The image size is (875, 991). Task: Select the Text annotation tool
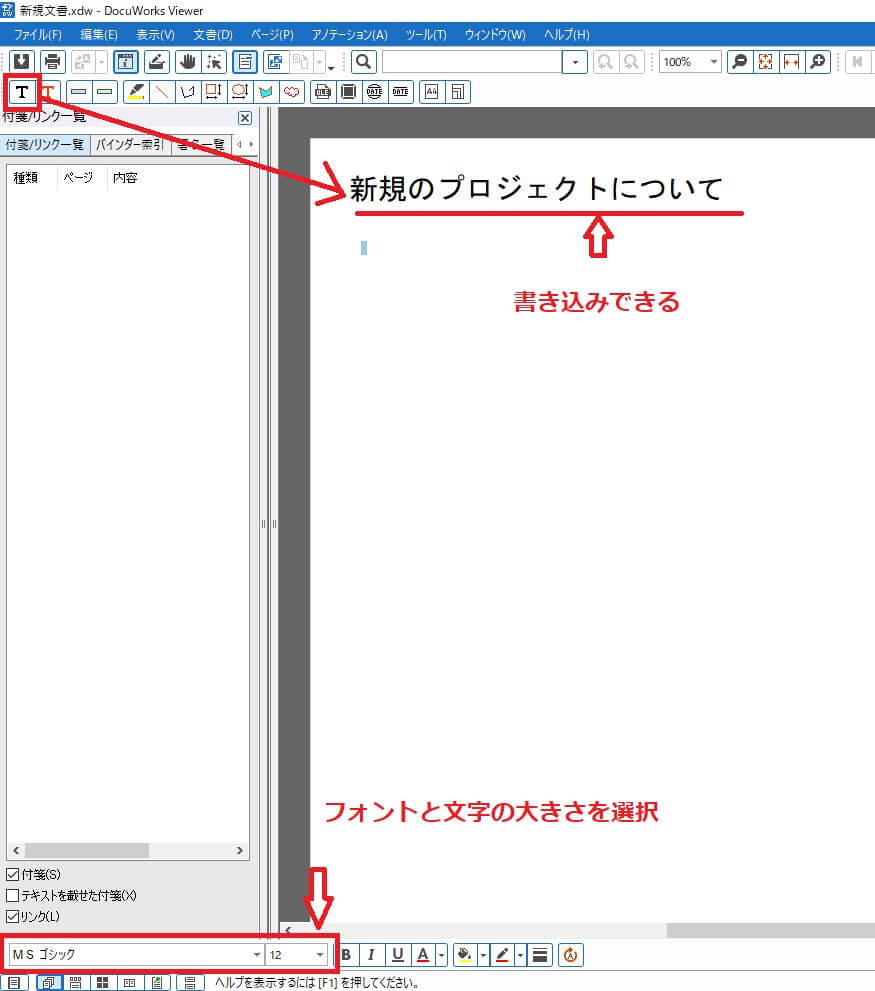tap(21, 92)
